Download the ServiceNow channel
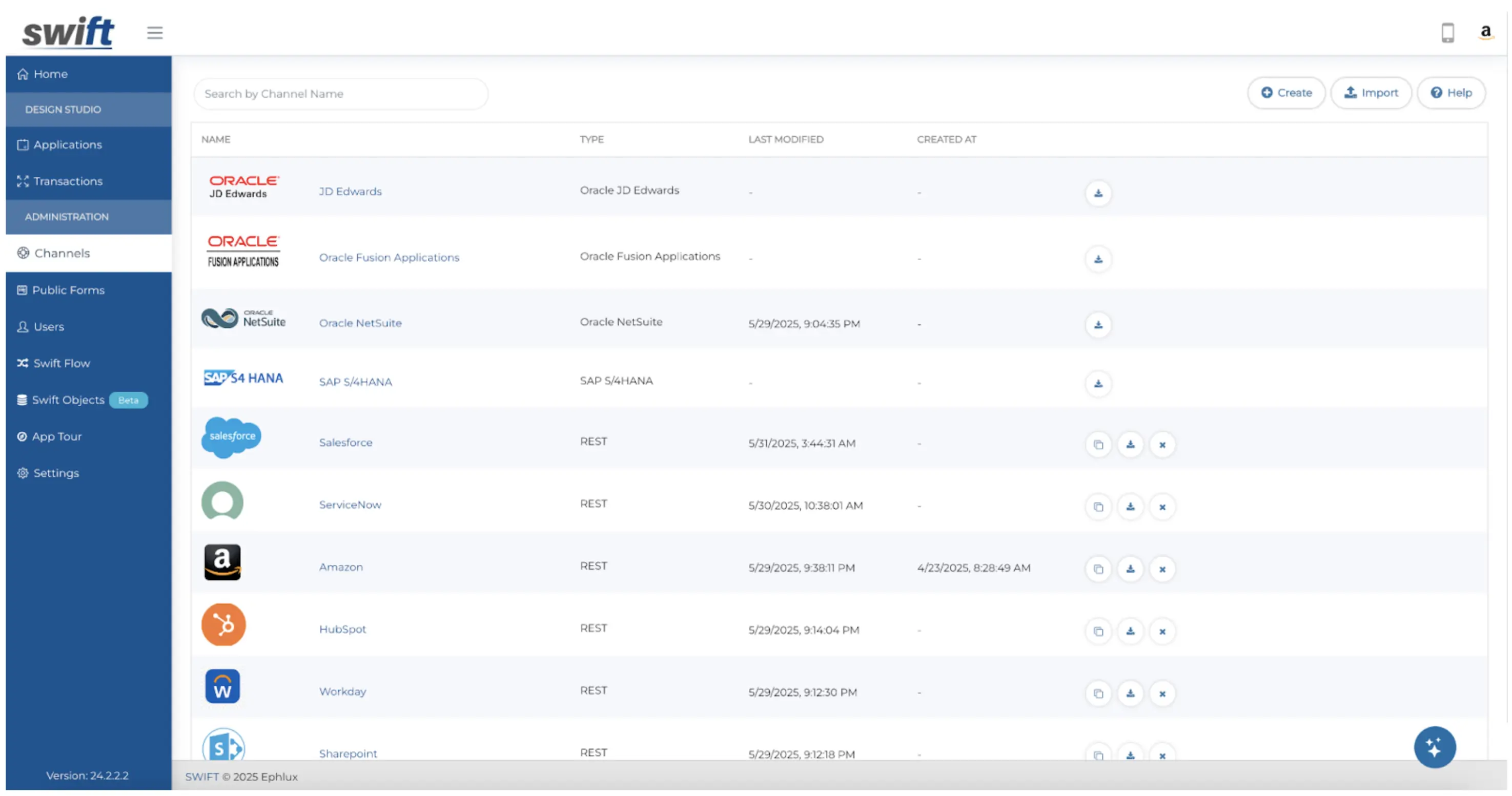Image resolution: width=1512 pixels, height=796 pixels. 1130,507
